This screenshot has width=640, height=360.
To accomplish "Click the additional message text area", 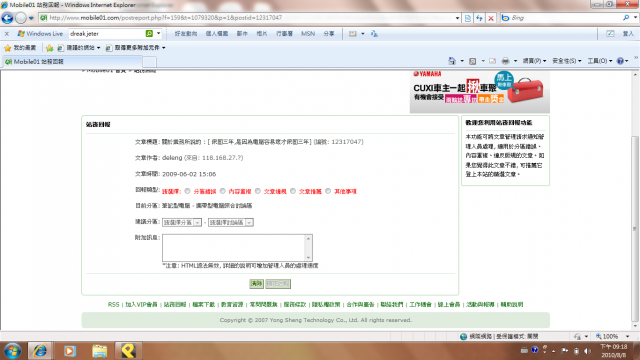I will point(237,248).
